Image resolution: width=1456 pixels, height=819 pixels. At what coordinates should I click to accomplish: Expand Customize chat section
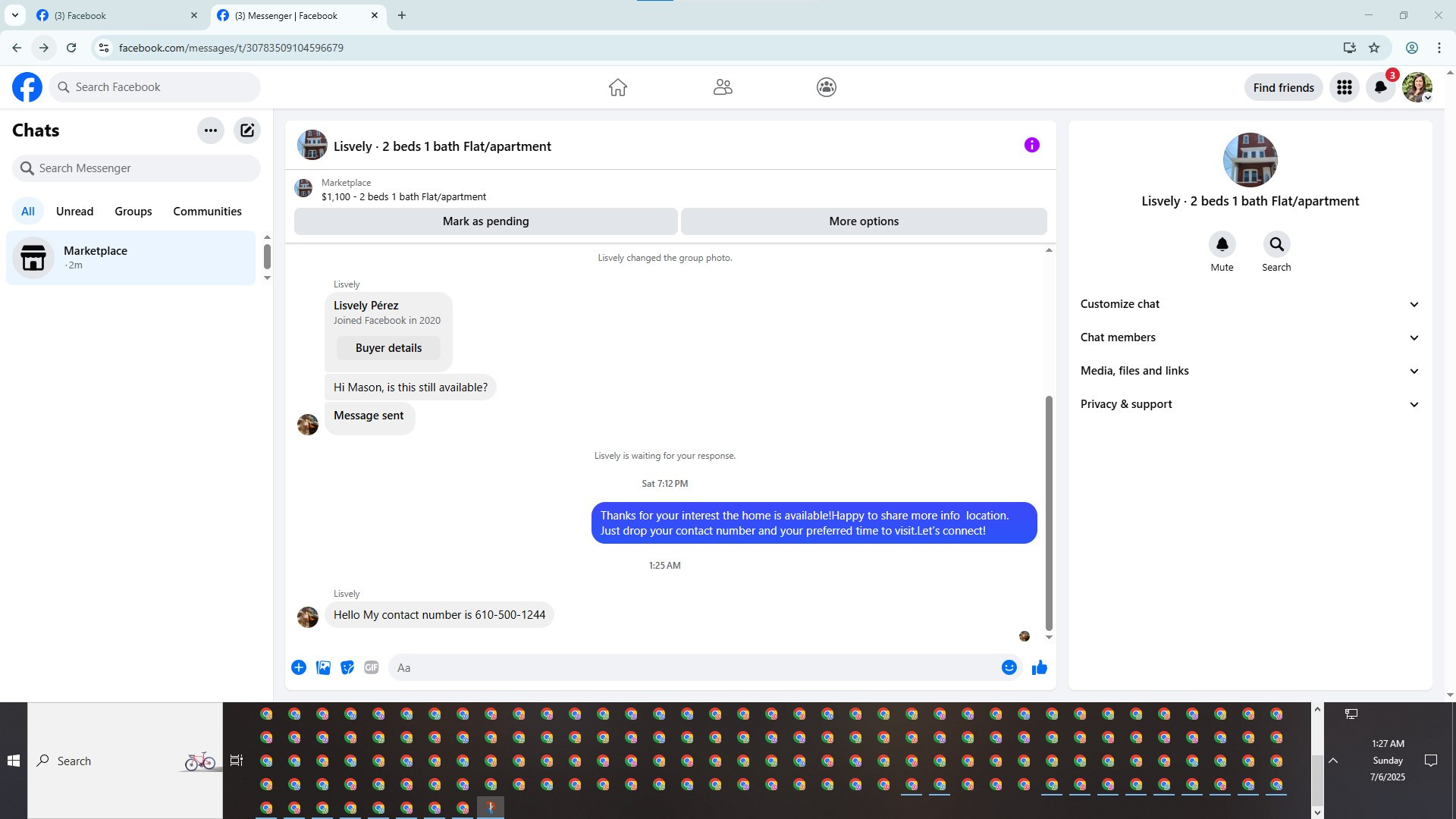point(1249,304)
